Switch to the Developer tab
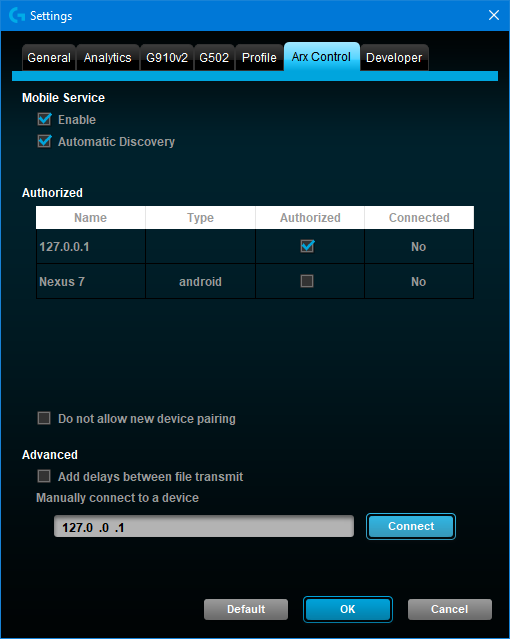Viewport: 510px width, 639px height. 394,57
